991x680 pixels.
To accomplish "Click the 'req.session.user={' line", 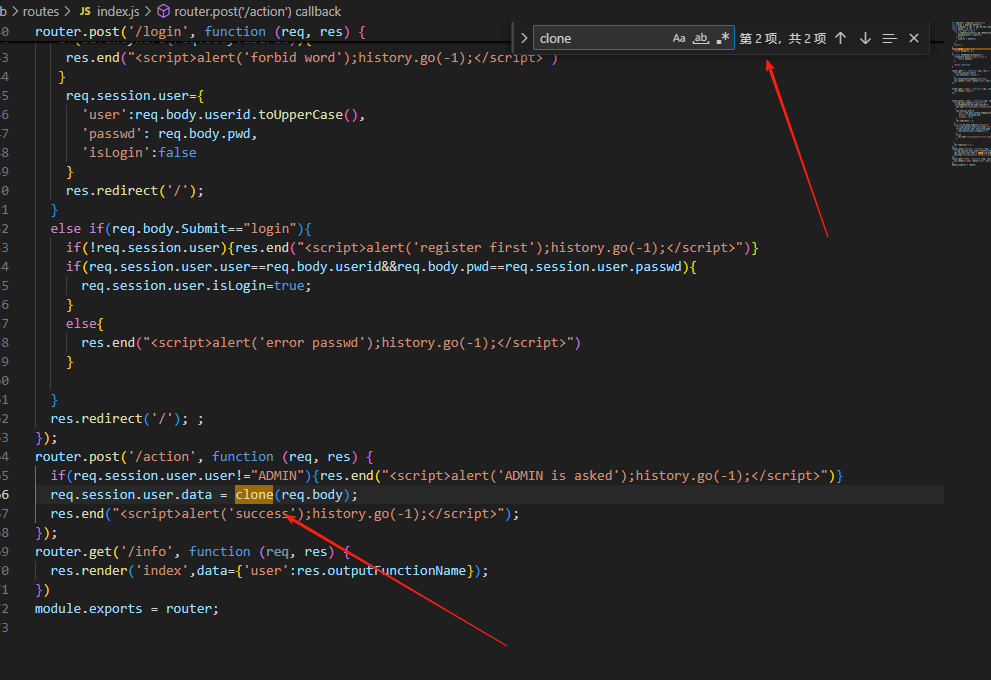I will point(135,95).
